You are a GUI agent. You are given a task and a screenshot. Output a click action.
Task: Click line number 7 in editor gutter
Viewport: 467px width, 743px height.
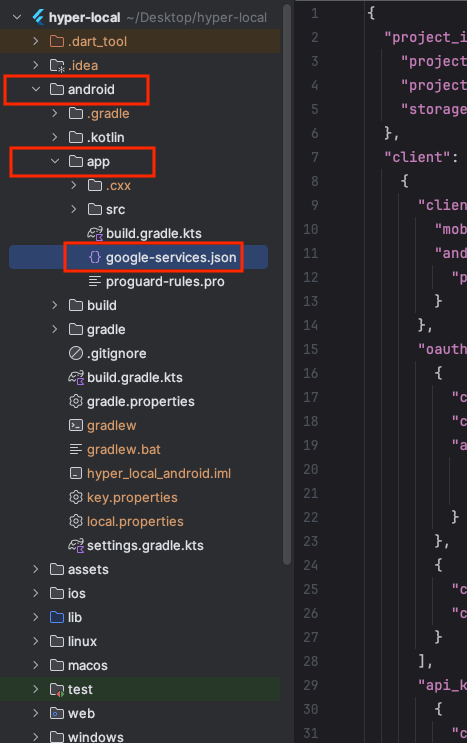[x=314, y=157]
